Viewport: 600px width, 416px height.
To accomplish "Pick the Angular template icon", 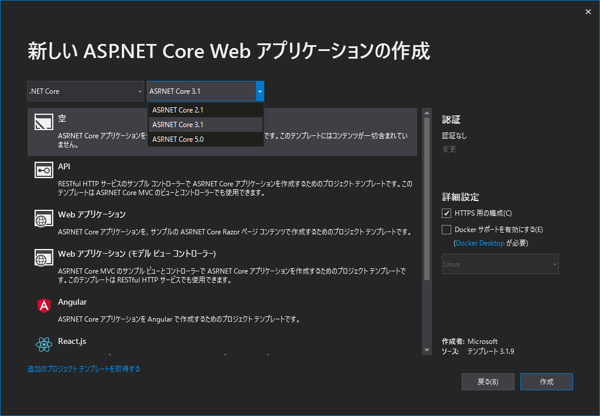I will point(44,306).
